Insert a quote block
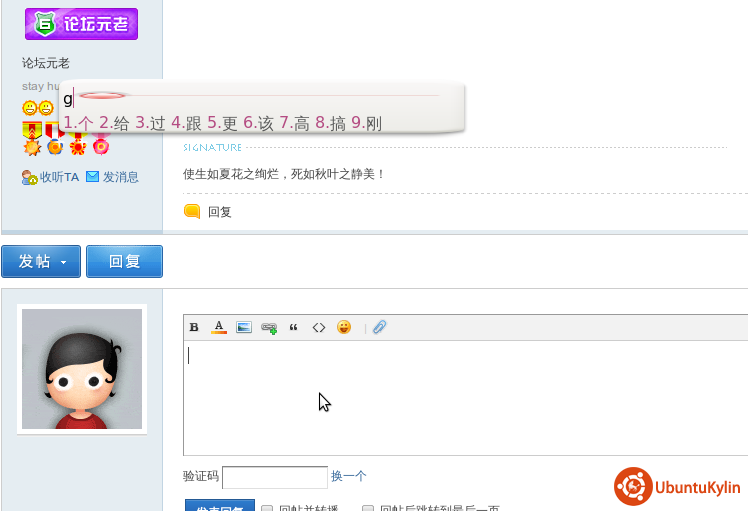Screen dimensions: 748x511 pos(294,327)
